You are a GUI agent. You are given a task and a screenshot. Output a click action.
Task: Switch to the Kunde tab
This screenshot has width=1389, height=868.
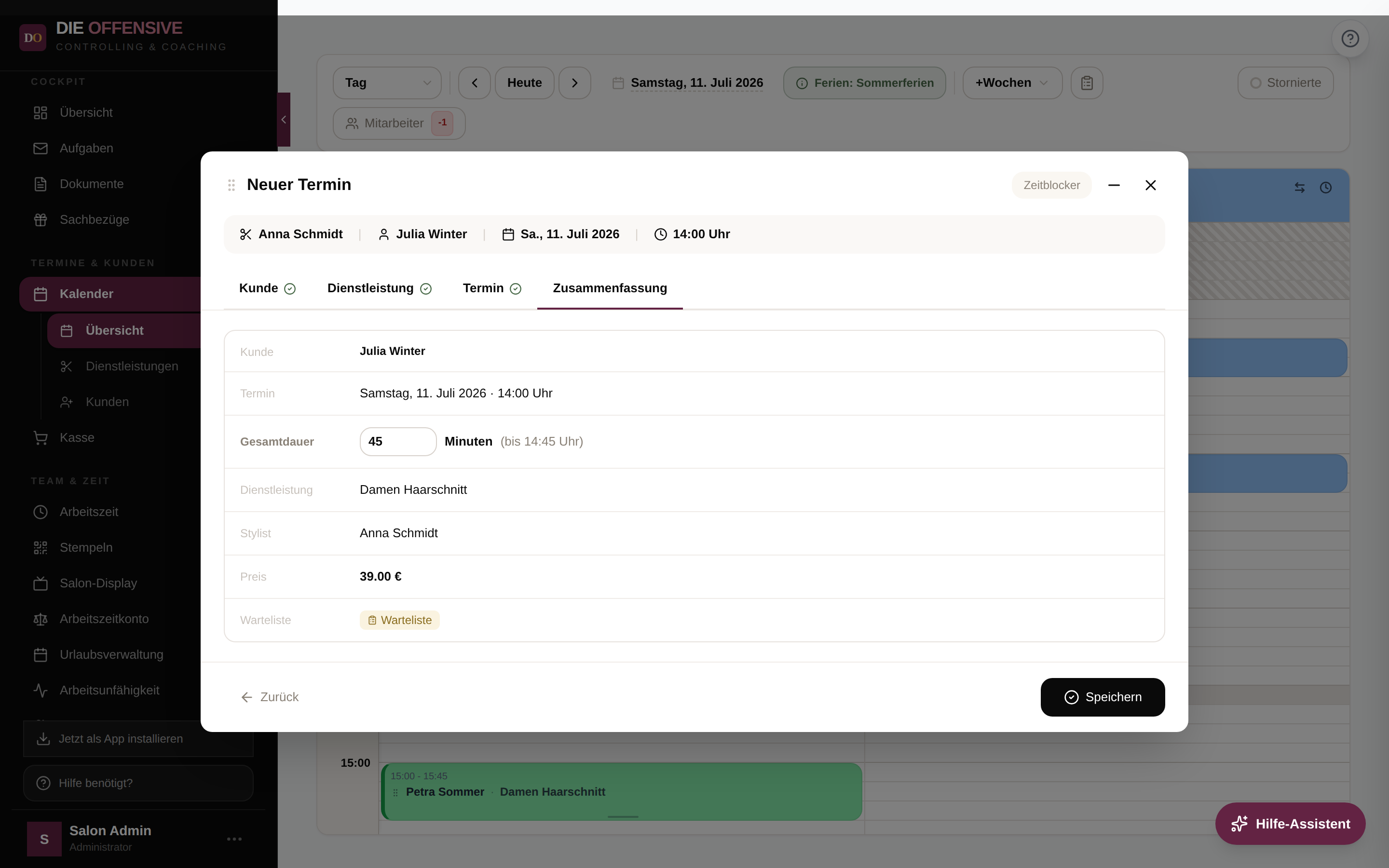[267, 288]
